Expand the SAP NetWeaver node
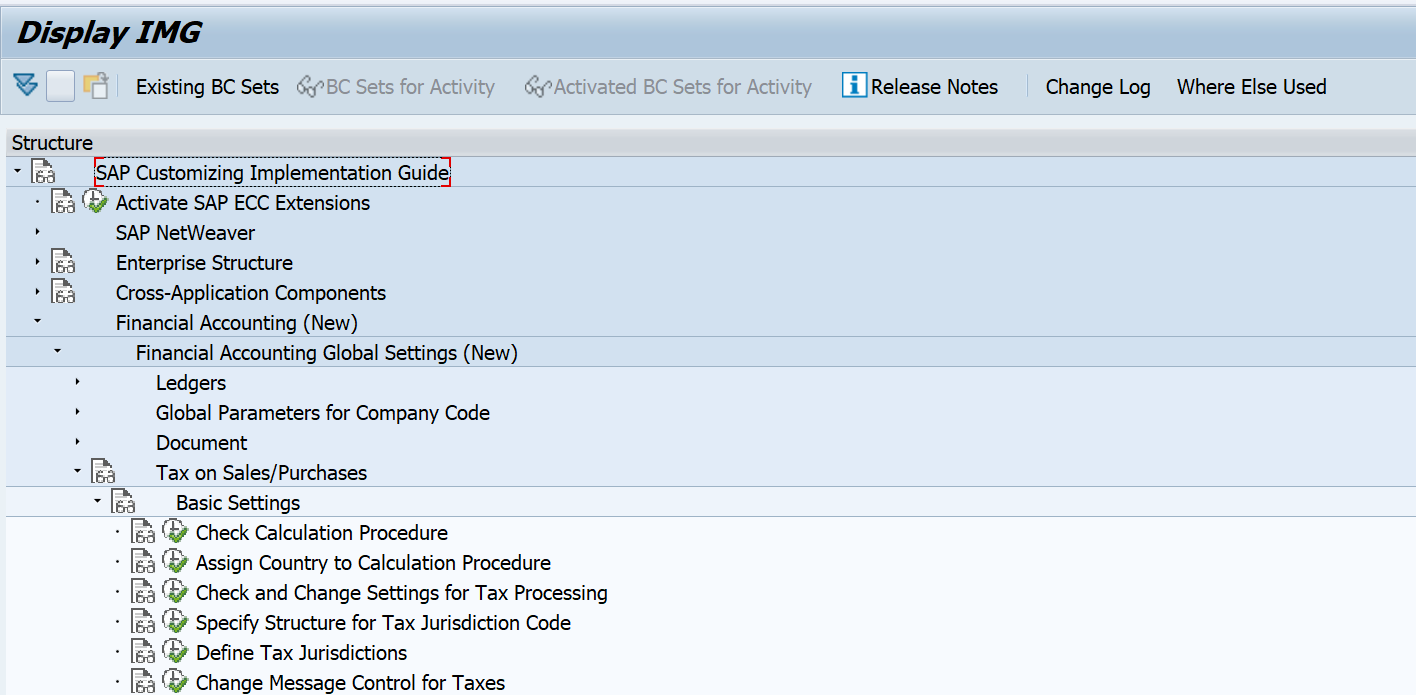Image resolution: width=1416 pixels, height=695 pixels. [x=37, y=232]
